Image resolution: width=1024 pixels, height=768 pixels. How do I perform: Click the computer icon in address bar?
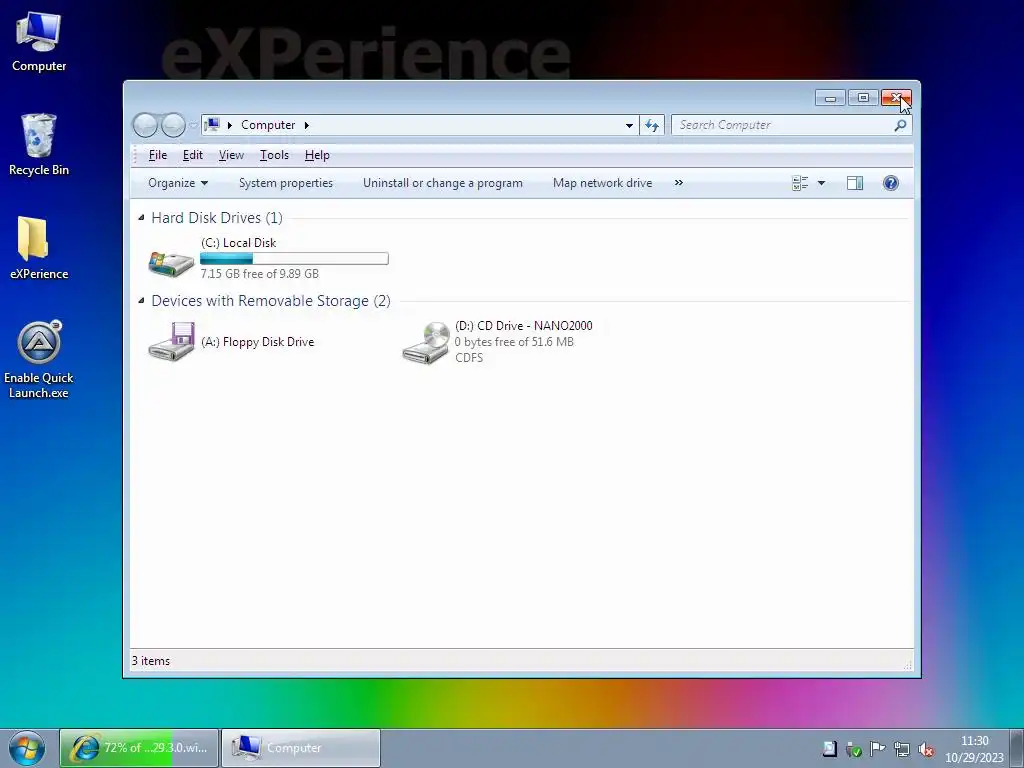pos(212,125)
